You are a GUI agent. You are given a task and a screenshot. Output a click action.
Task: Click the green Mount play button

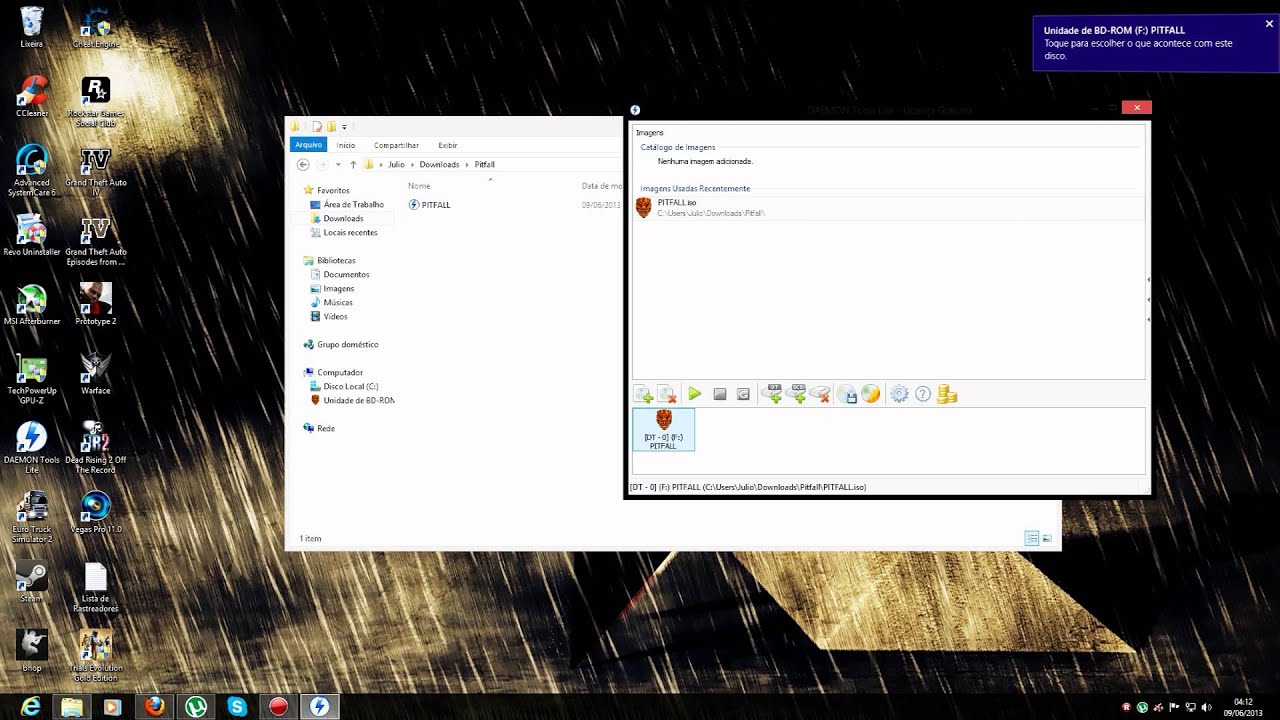695,394
